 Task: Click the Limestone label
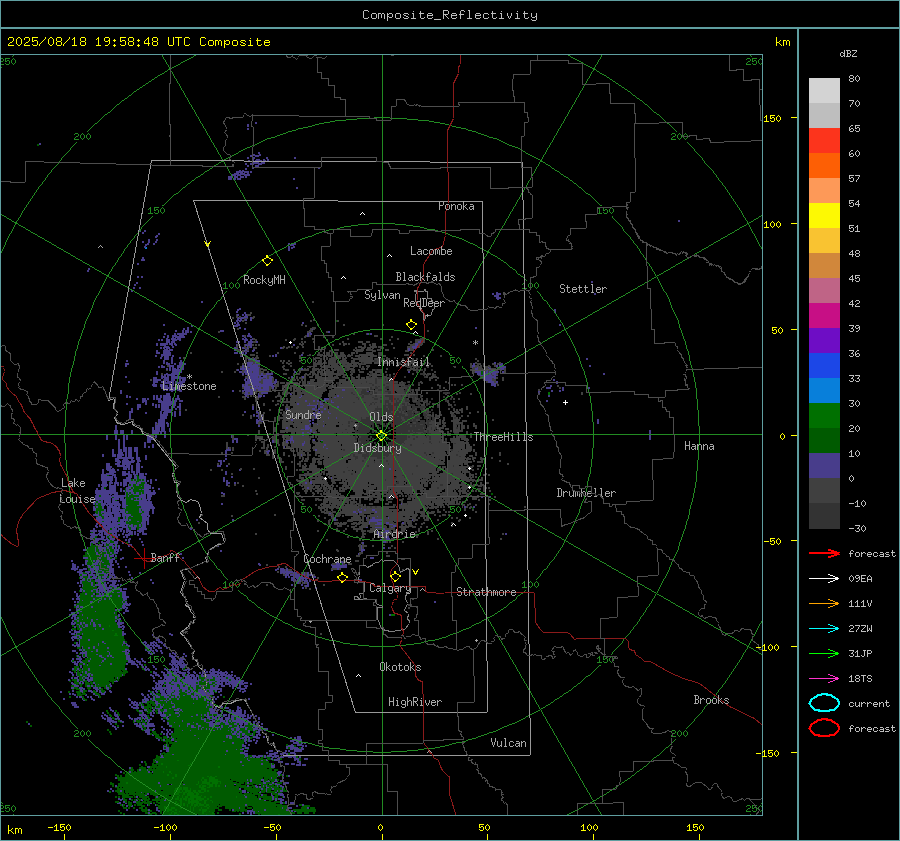pos(189,386)
